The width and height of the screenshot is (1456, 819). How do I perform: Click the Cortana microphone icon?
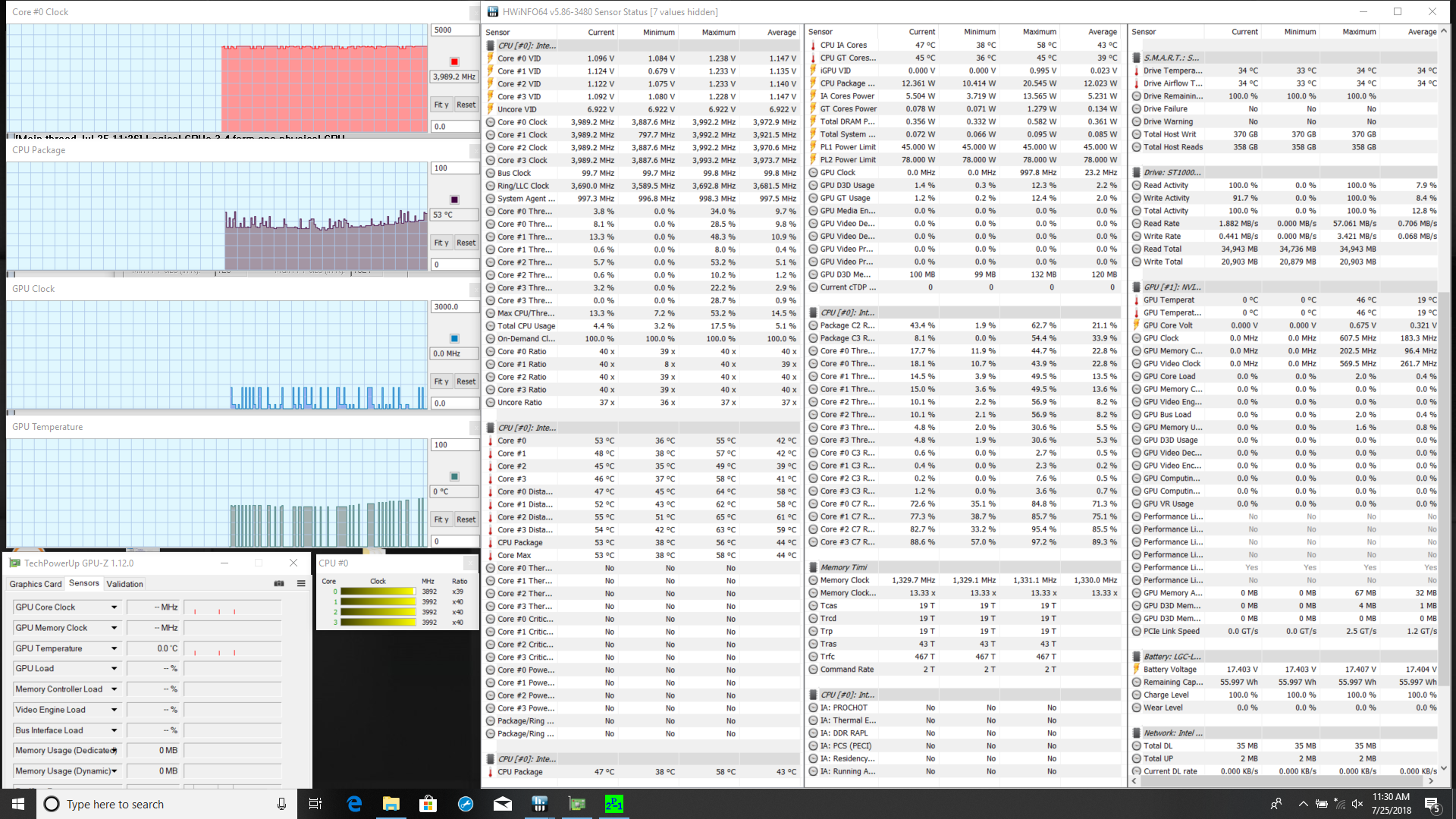coord(281,804)
